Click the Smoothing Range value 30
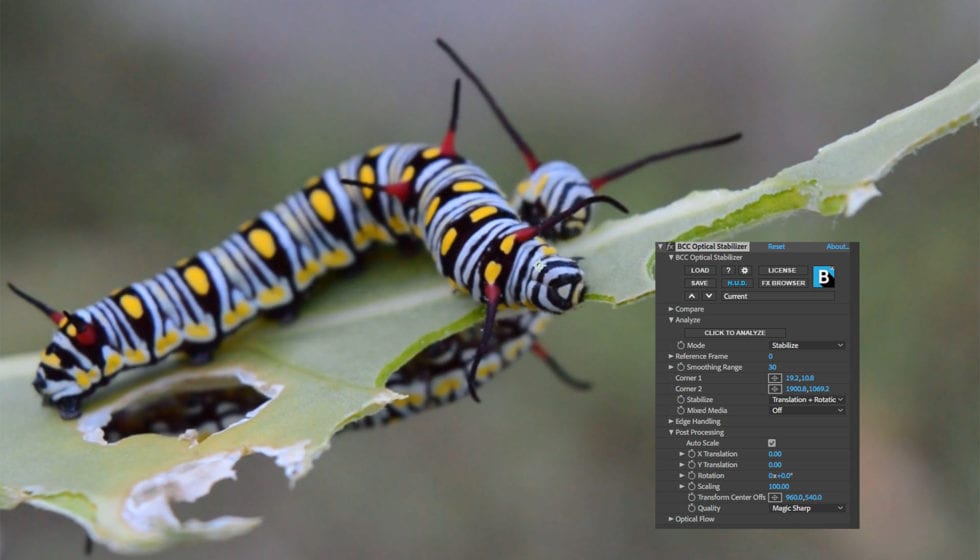Image resolution: width=980 pixels, height=560 pixels. pyautogui.click(x=772, y=367)
